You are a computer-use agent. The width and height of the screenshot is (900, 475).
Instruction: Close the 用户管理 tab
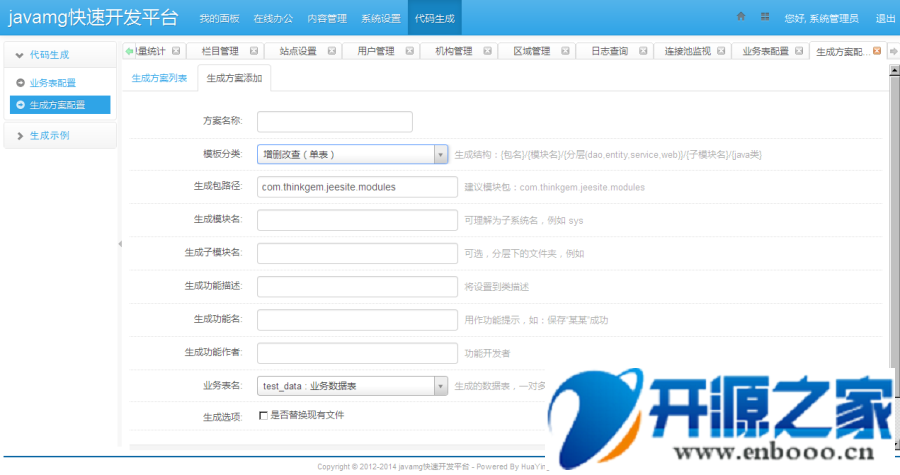(x=410, y=51)
